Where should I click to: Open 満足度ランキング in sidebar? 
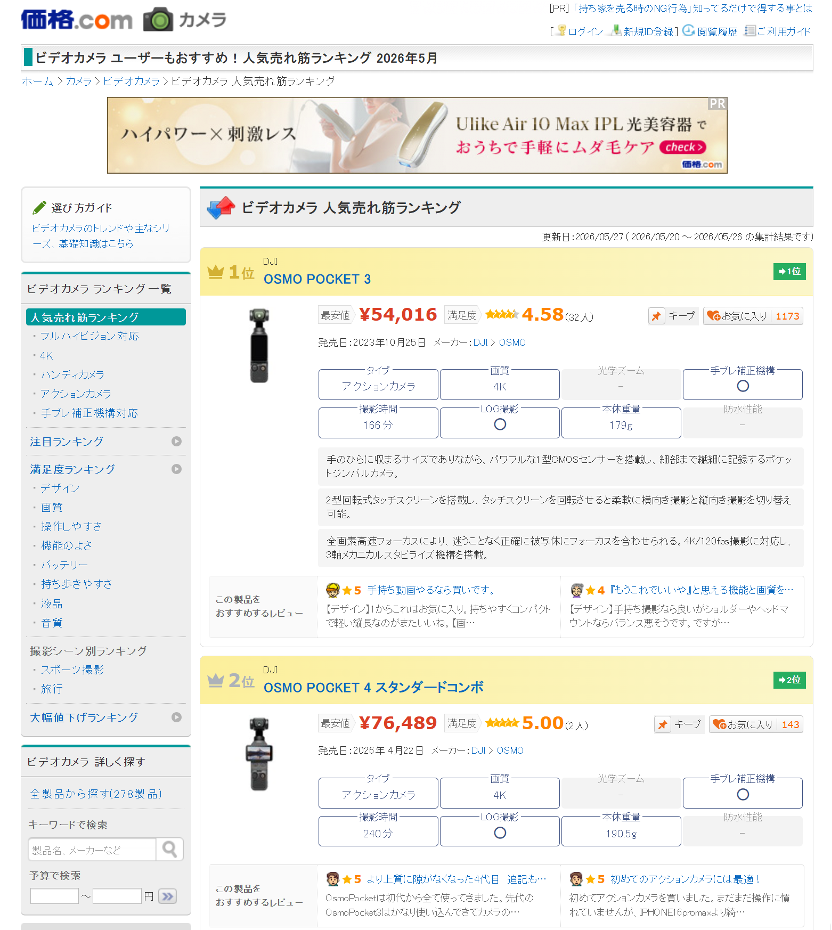(x=72, y=469)
